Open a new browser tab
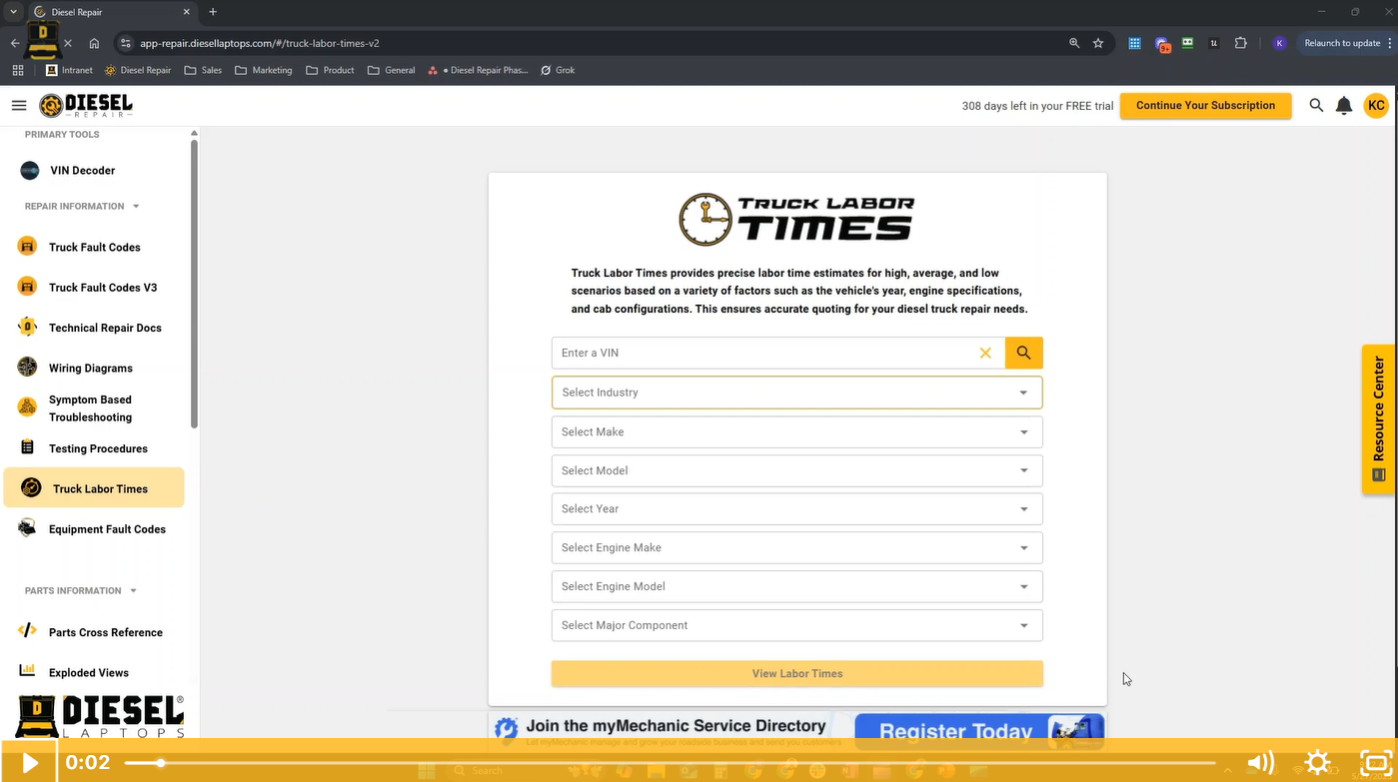This screenshot has width=1398, height=782. tap(213, 12)
